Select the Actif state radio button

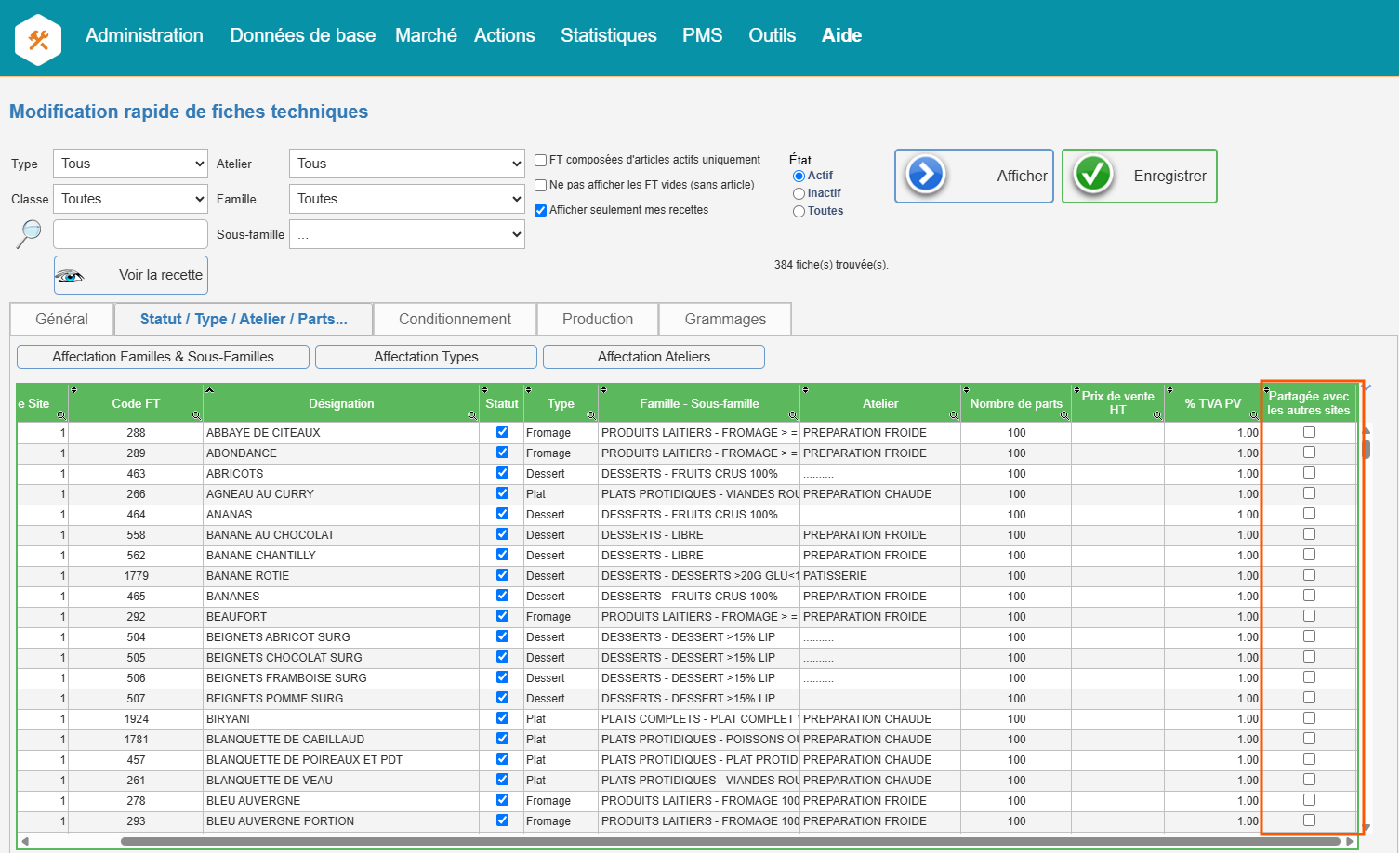point(799,176)
